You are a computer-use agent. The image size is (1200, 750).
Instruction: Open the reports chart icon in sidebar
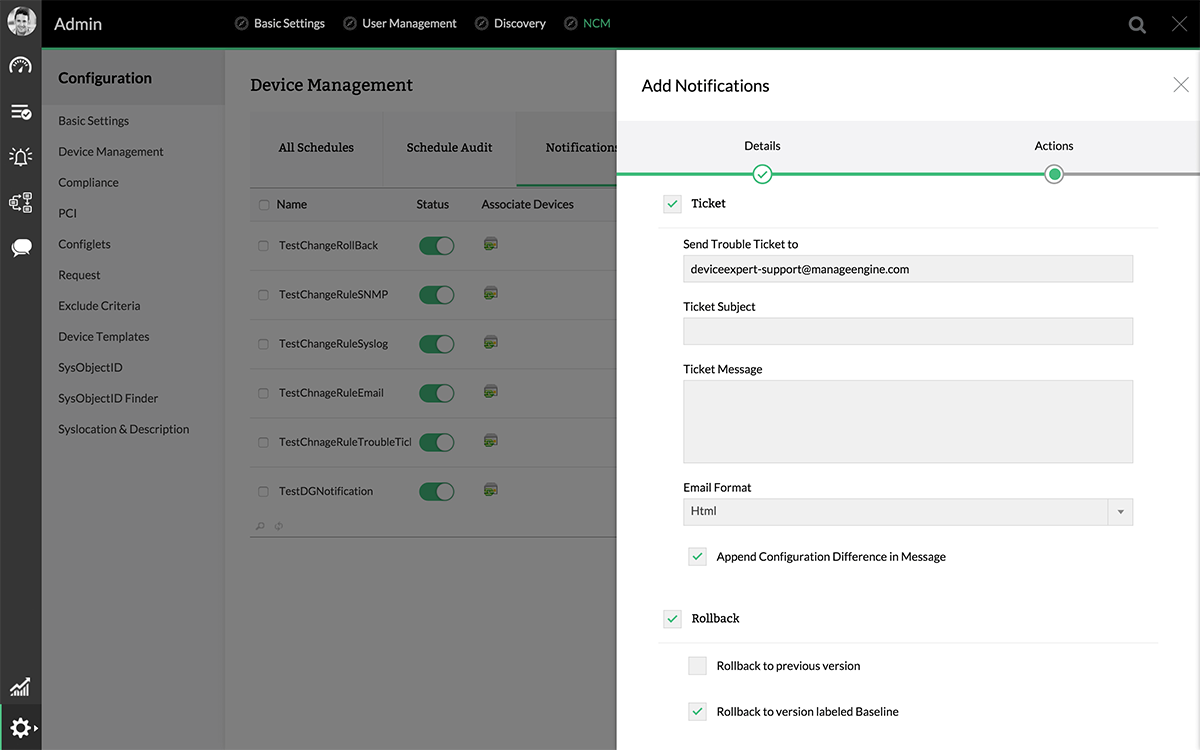(x=20, y=687)
